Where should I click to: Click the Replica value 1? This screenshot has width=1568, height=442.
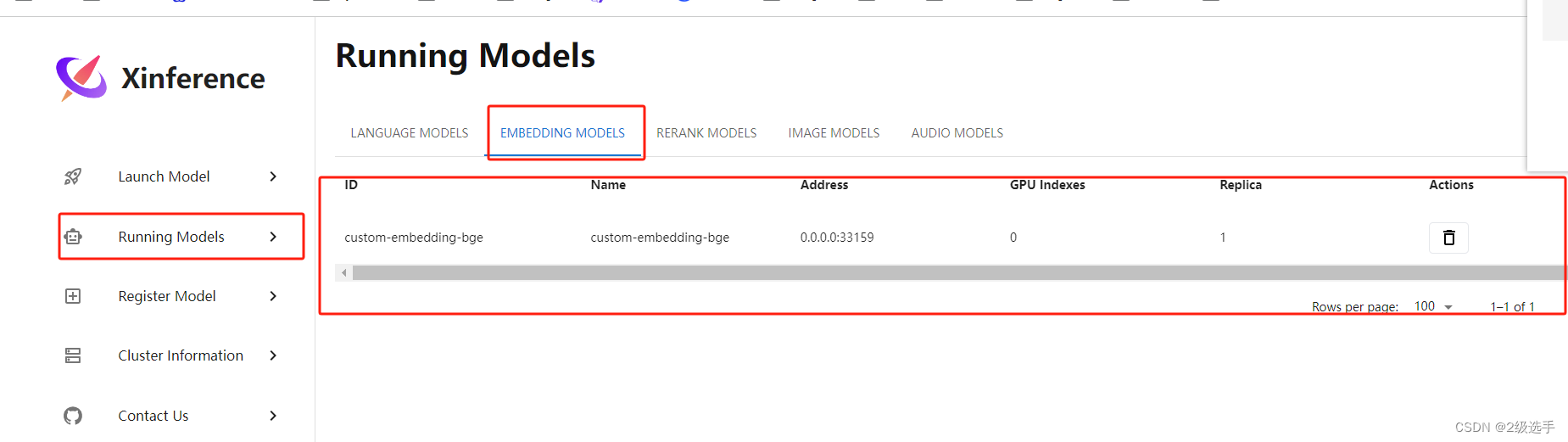1223,238
